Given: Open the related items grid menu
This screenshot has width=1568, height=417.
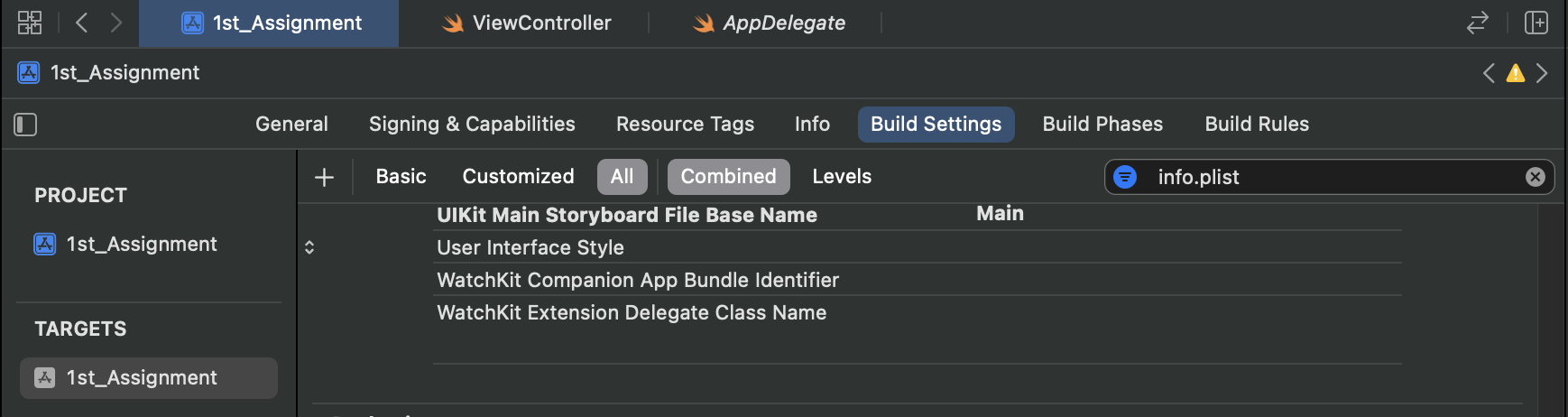Looking at the screenshot, I should [x=30, y=23].
